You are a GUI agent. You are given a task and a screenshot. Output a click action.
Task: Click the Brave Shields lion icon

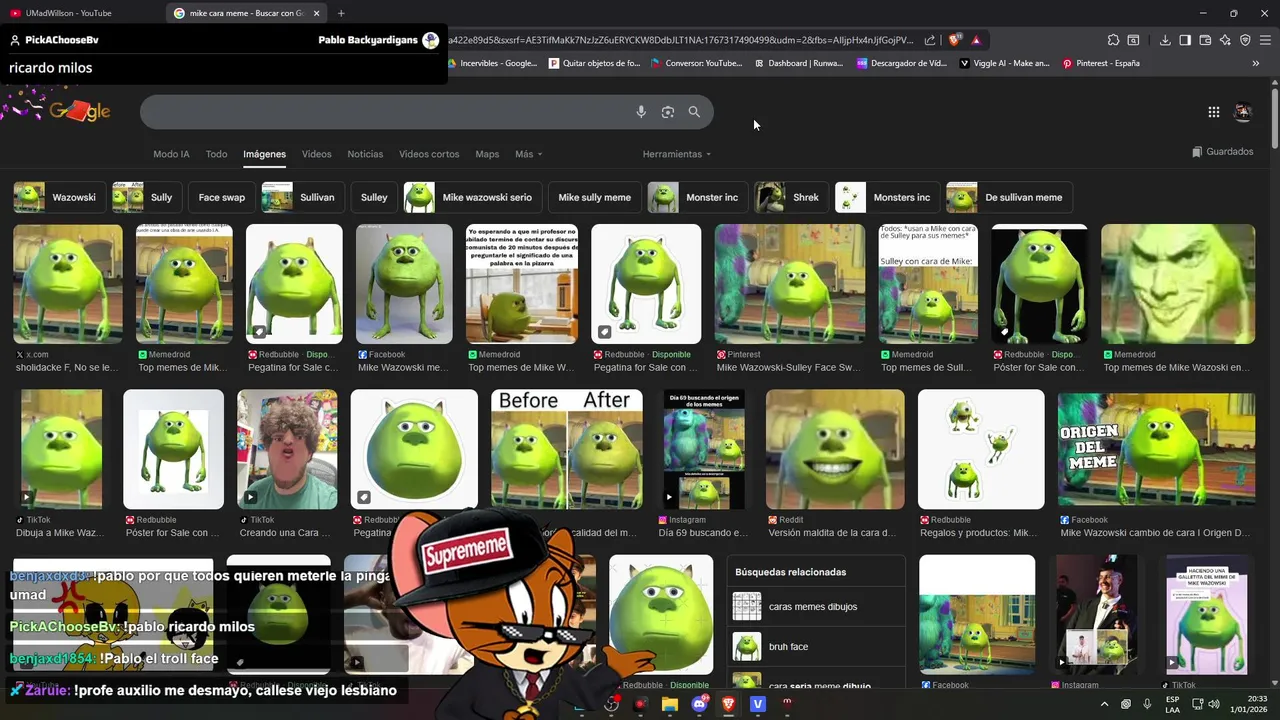(955, 40)
